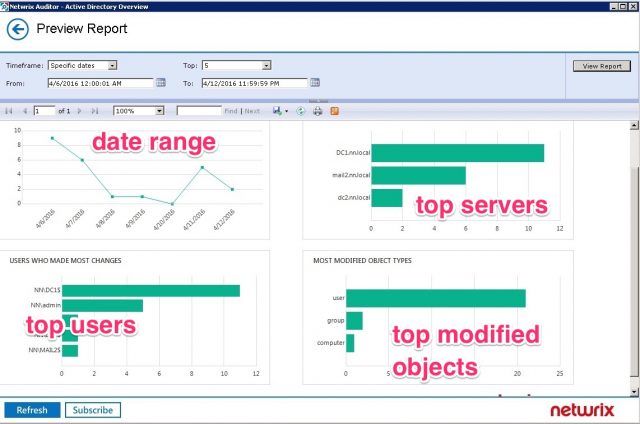Screen dimensions: 640x424
Task: Click the From date input field
Action: tap(101, 83)
